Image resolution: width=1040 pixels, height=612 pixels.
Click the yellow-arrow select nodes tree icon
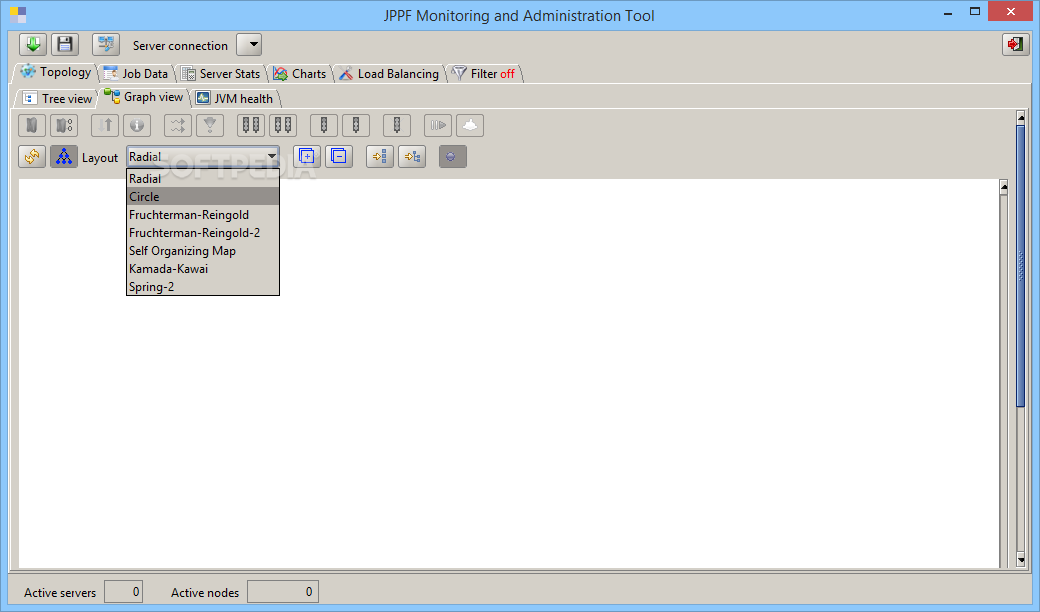tap(411, 156)
